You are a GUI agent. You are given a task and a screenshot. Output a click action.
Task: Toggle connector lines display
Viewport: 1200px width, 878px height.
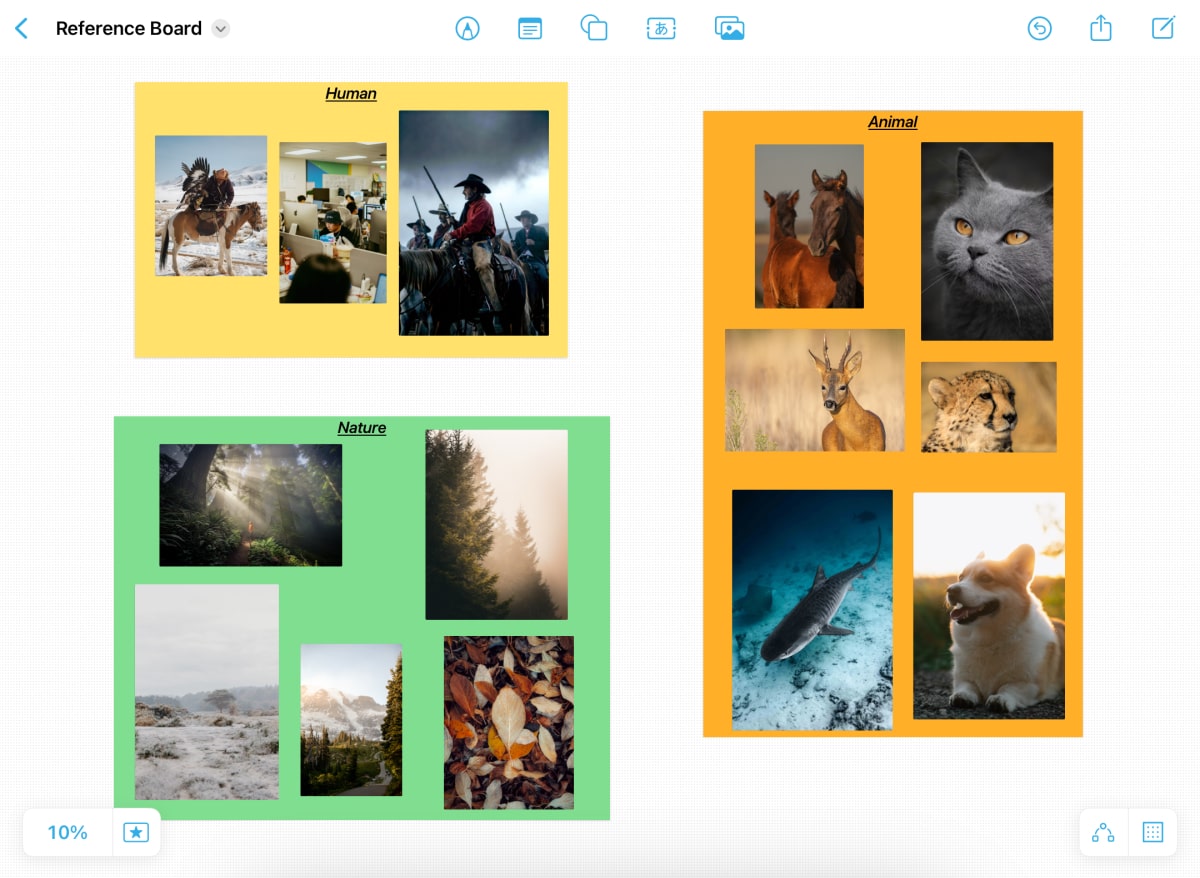1103,832
